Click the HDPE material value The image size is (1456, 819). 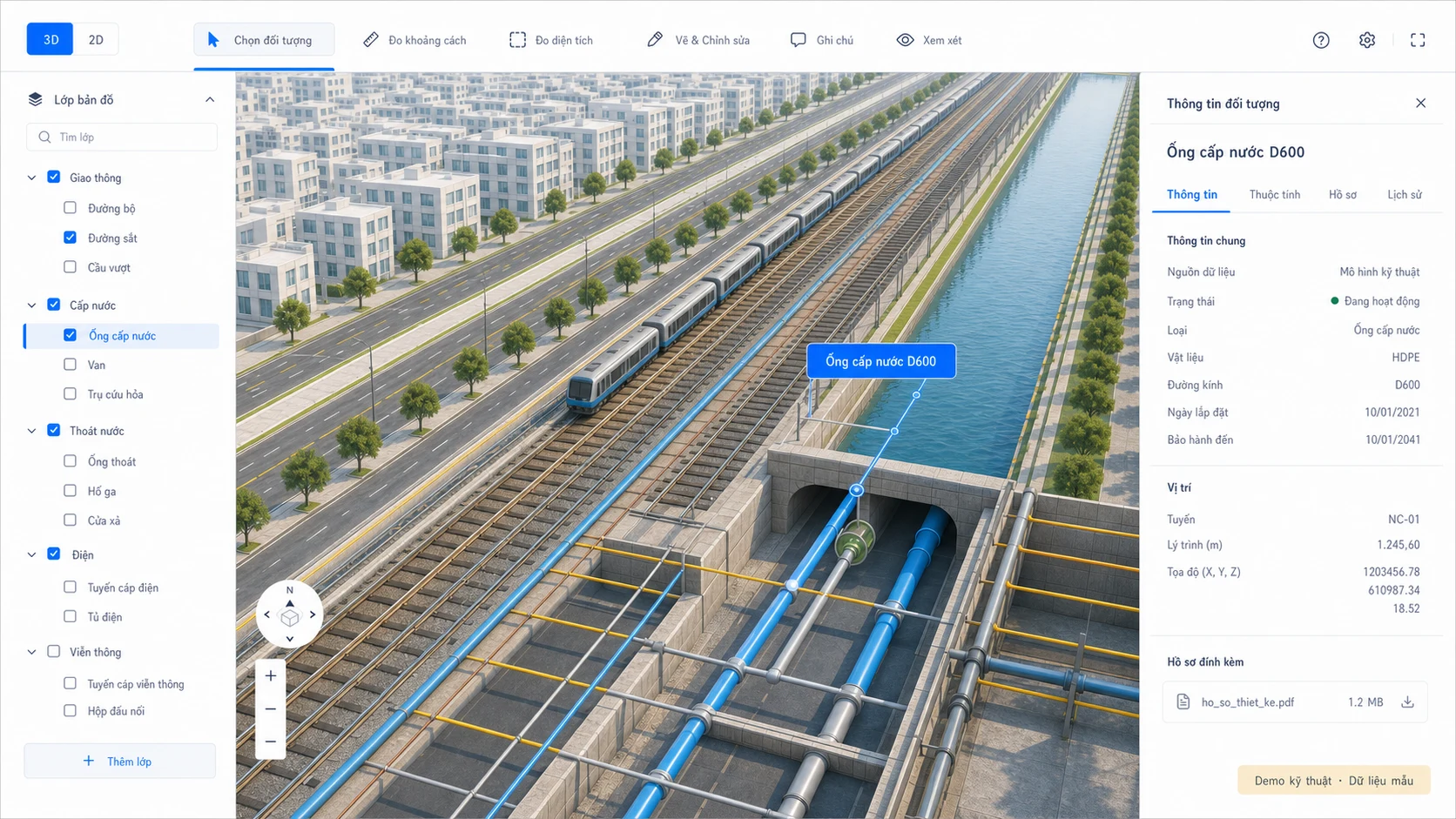[x=1405, y=358]
